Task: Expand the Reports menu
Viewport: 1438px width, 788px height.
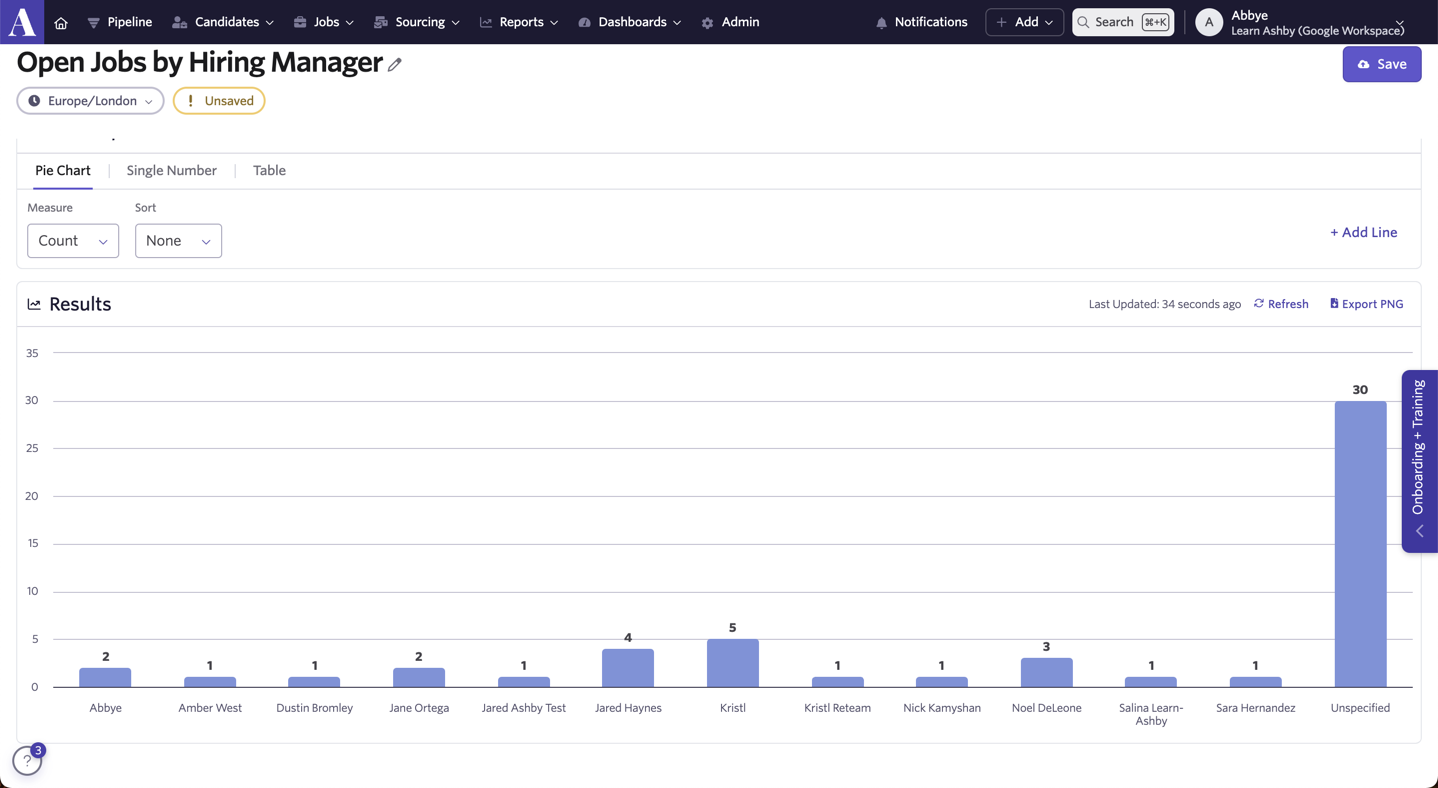Action: pyautogui.click(x=519, y=22)
